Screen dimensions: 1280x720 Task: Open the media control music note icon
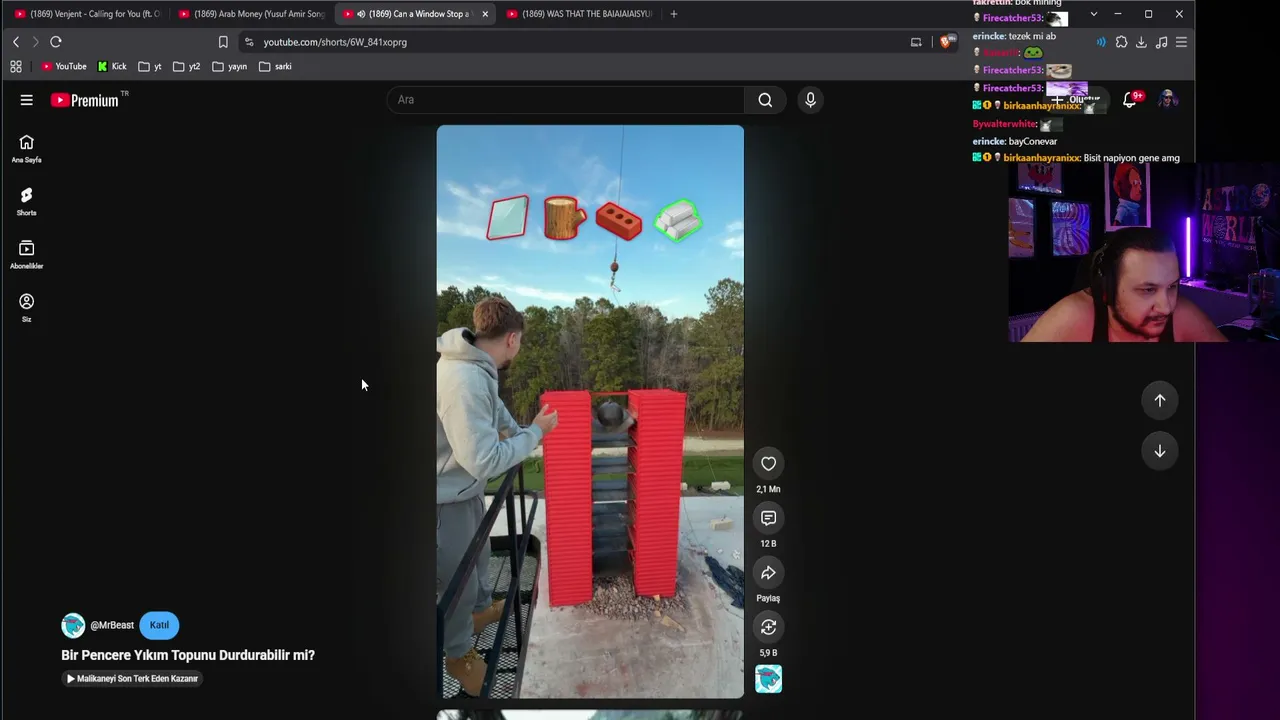1161,42
